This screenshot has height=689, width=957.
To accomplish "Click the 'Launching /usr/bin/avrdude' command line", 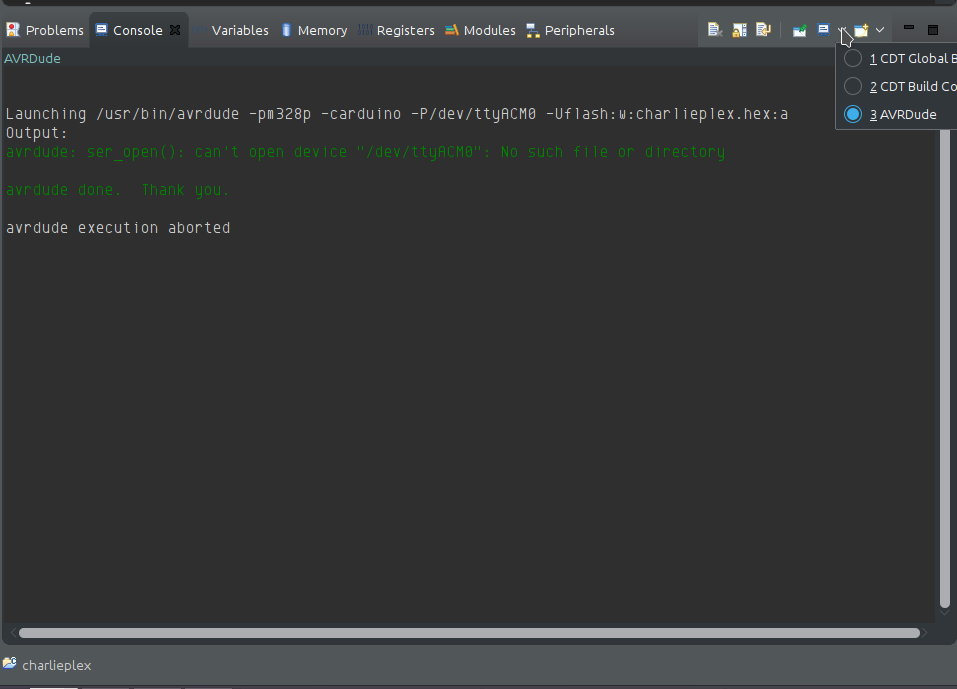I will click(397, 114).
